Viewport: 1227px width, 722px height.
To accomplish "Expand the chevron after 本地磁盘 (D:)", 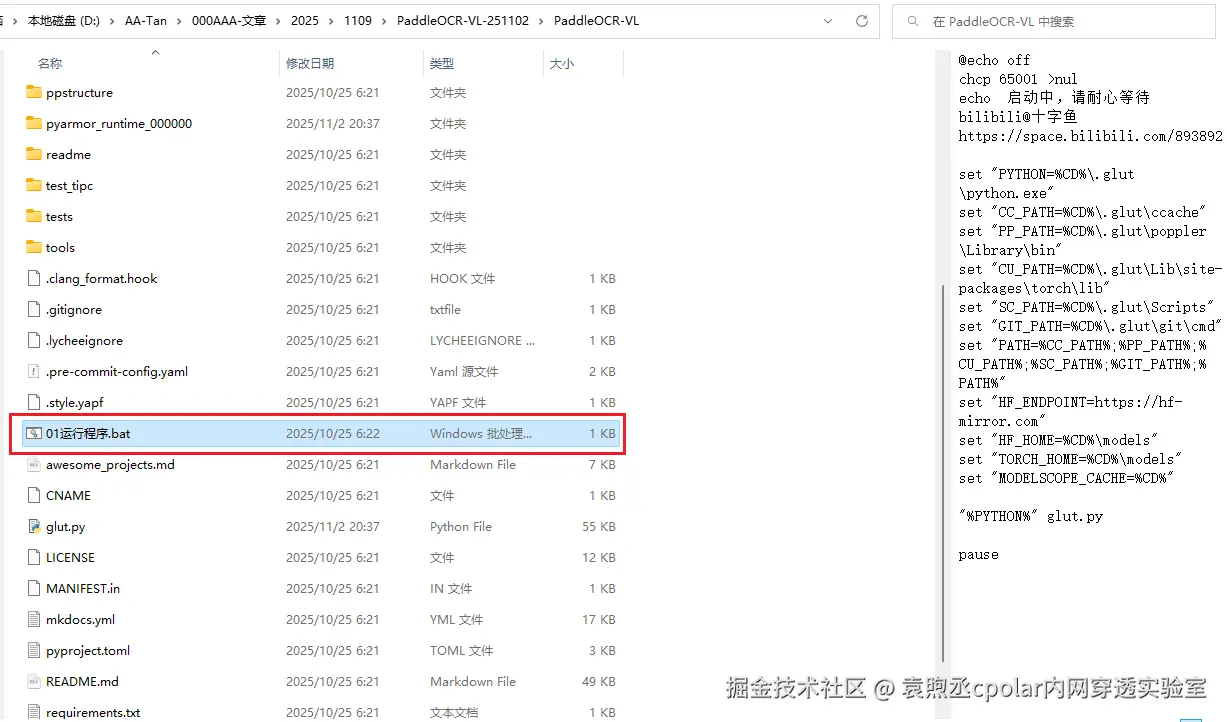I will (113, 21).
